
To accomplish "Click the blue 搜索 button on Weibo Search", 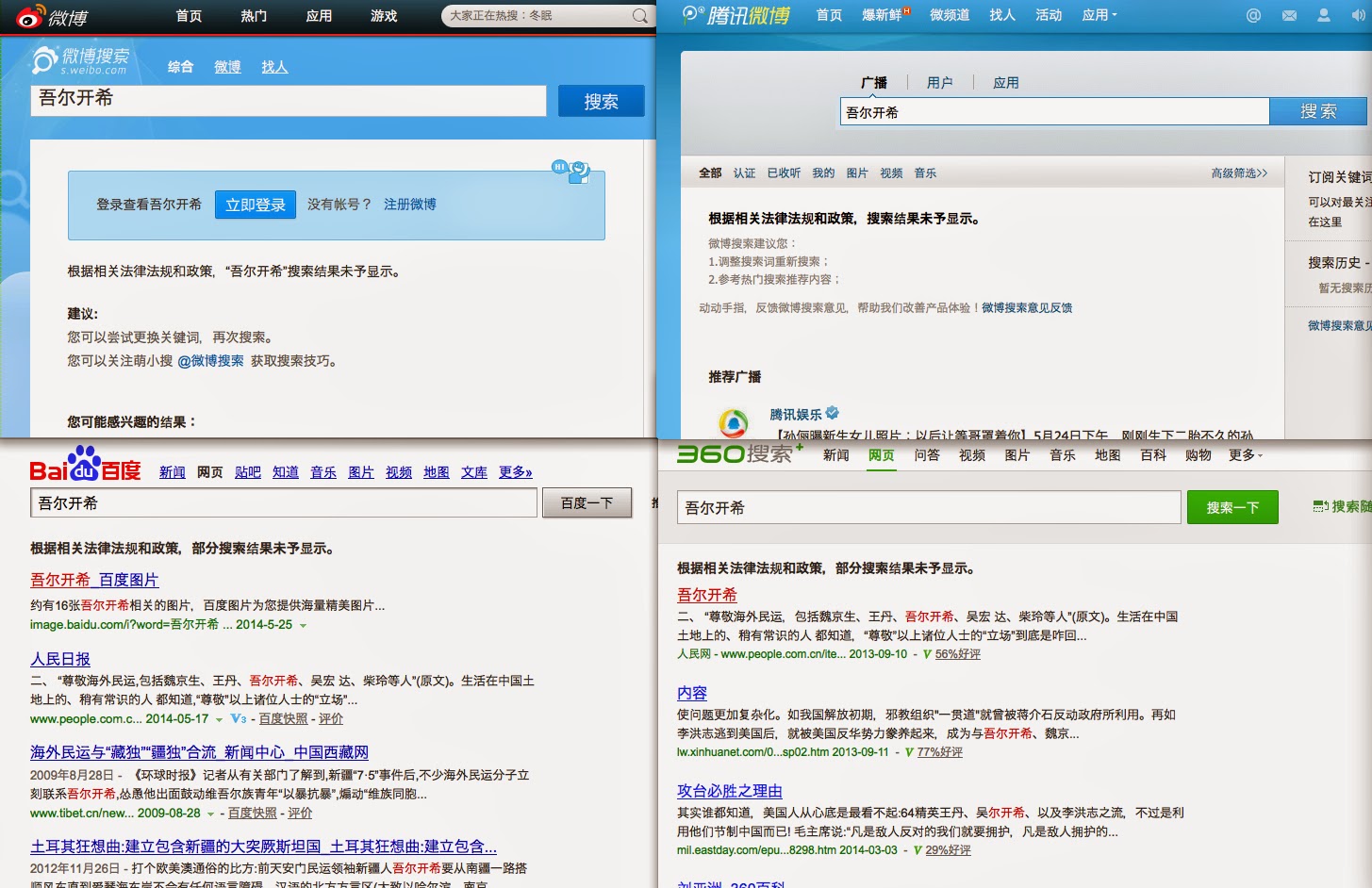I will pyautogui.click(x=602, y=101).
